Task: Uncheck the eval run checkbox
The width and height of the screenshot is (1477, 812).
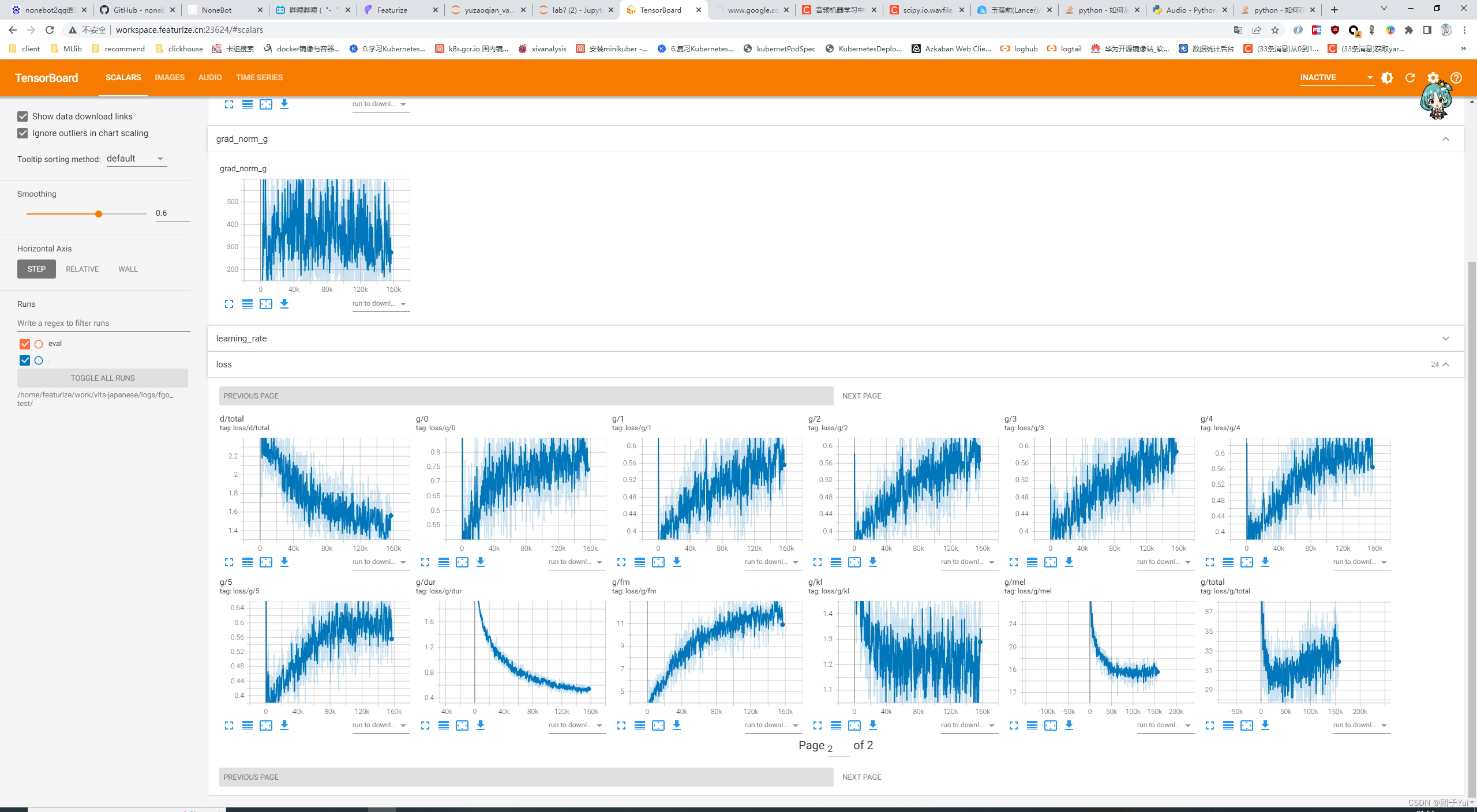Action: pyautogui.click(x=25, y=344)
